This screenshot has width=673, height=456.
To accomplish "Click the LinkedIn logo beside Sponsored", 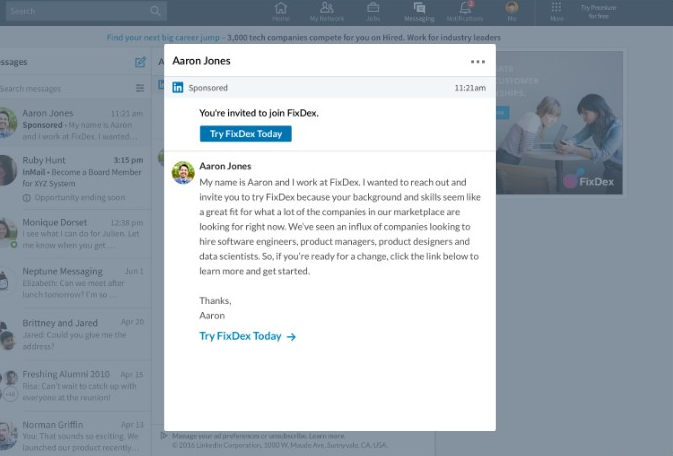I will click(177, 88).
